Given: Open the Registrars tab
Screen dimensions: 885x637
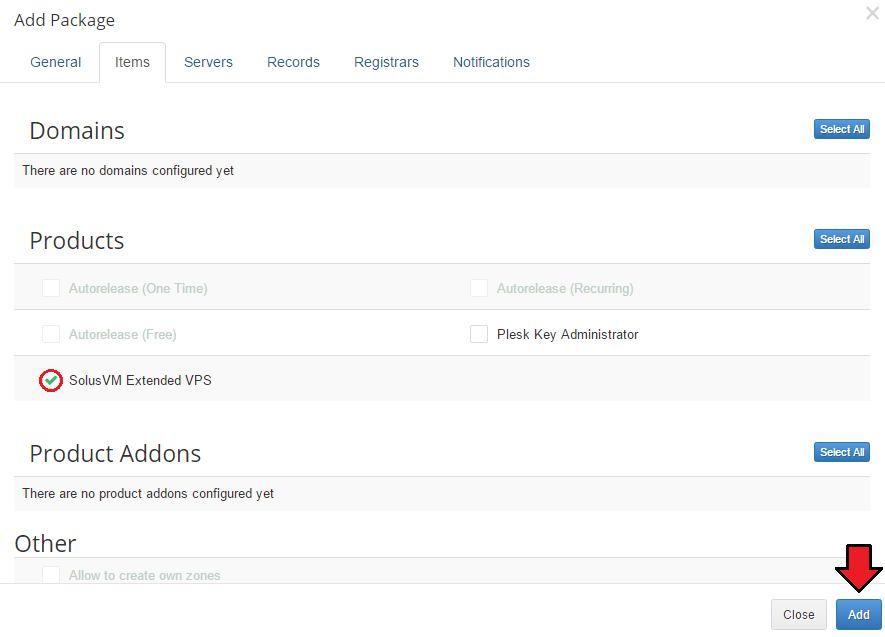Looking at the screenshot, I should point(387,62).
